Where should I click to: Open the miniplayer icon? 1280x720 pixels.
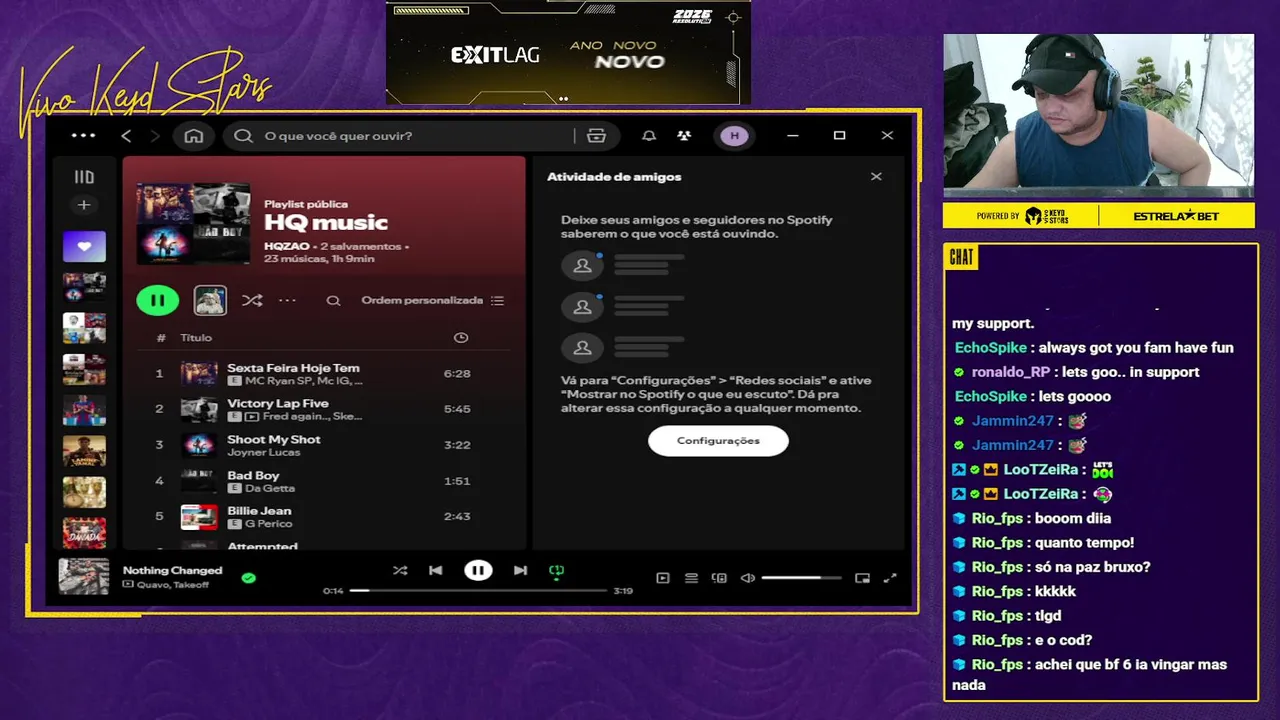point(862,578)
